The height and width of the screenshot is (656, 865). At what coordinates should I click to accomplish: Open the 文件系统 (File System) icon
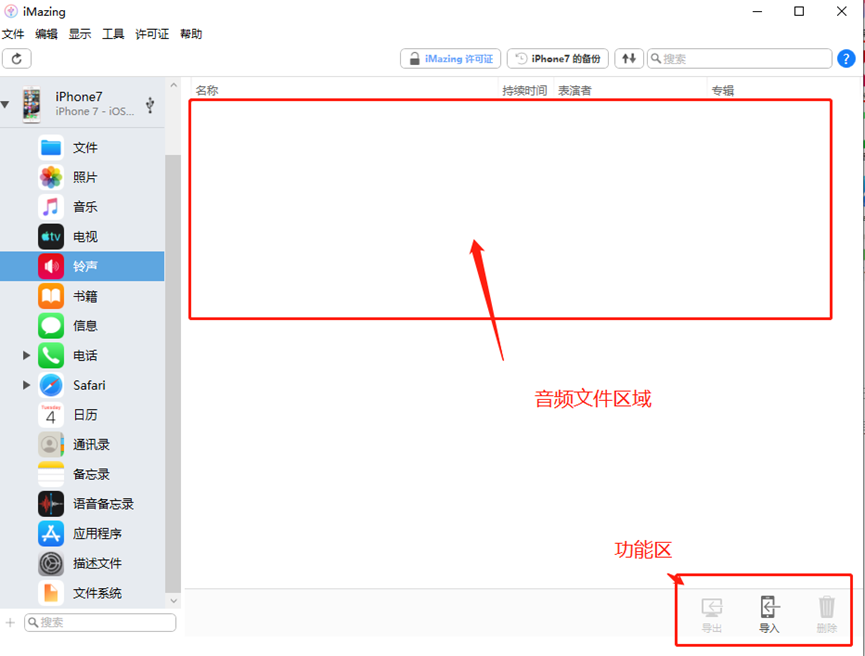tap(51, 593)
